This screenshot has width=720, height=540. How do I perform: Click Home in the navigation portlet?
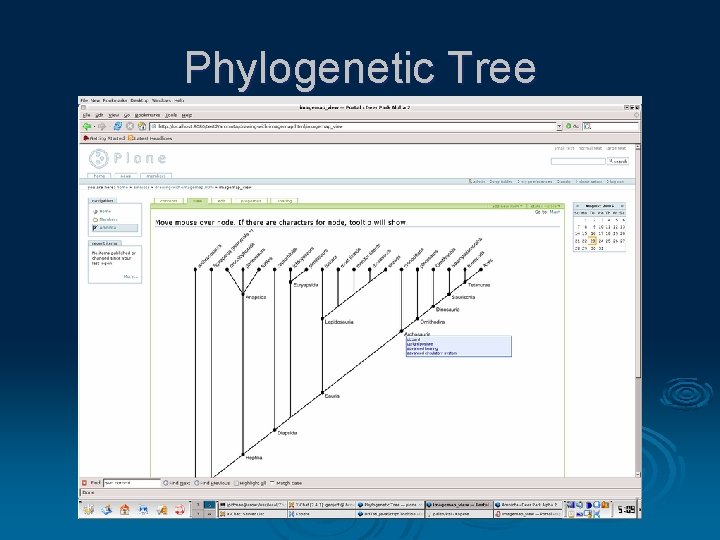(x=102, y=211)
